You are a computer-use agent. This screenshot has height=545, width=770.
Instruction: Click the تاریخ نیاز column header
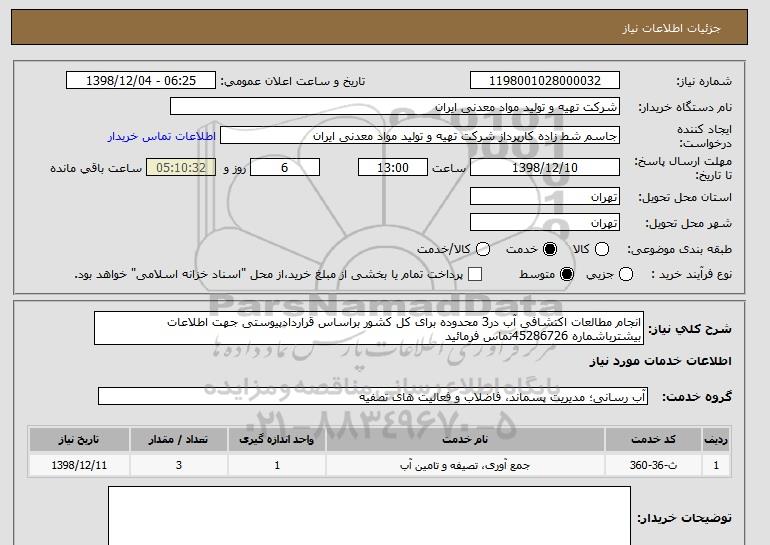(79, 439)
